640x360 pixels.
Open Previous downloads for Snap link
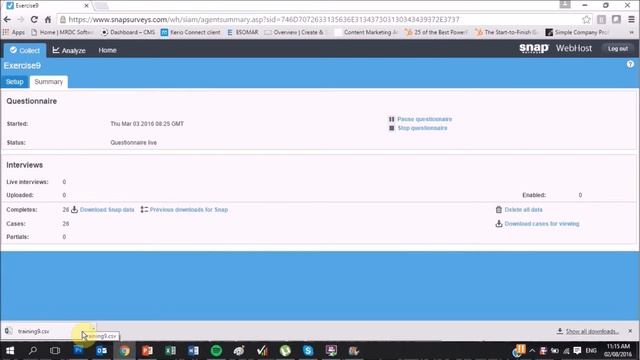[x=189, y=209]
